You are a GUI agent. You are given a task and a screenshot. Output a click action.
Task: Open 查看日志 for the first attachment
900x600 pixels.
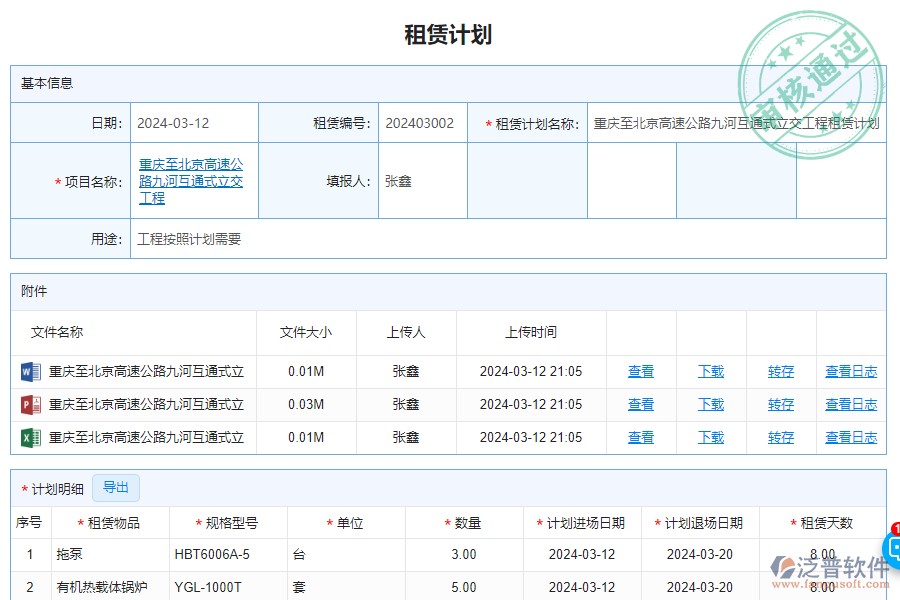tap(850, 370)
